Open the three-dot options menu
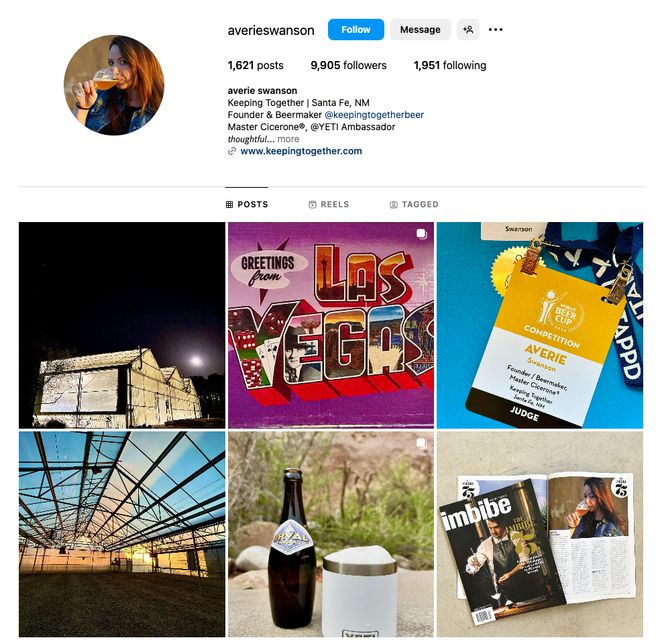This screenshot has width=660, height=640. click(495, 29)
